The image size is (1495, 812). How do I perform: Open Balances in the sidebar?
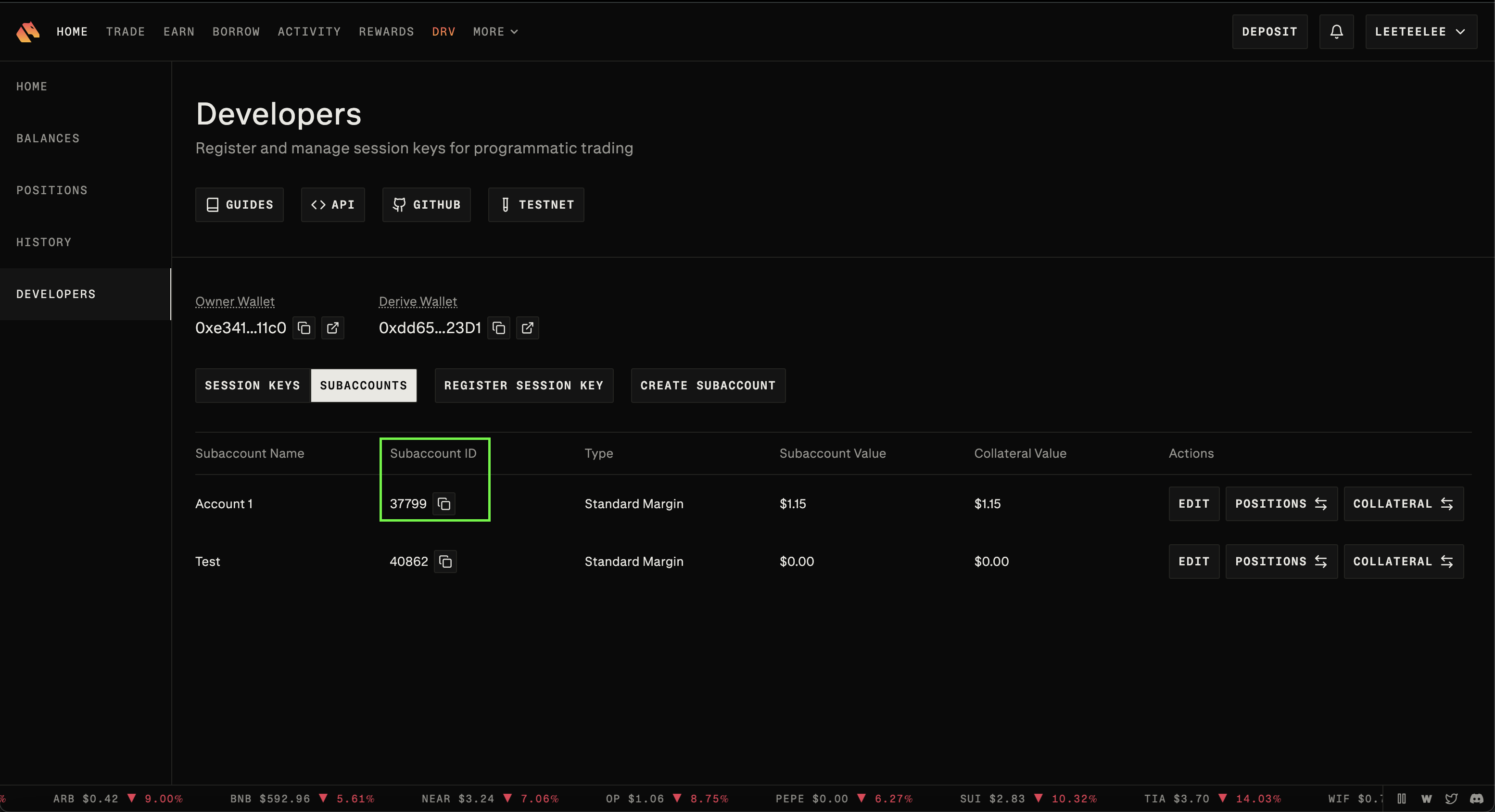pyautogui.click(x=48, y=138)
